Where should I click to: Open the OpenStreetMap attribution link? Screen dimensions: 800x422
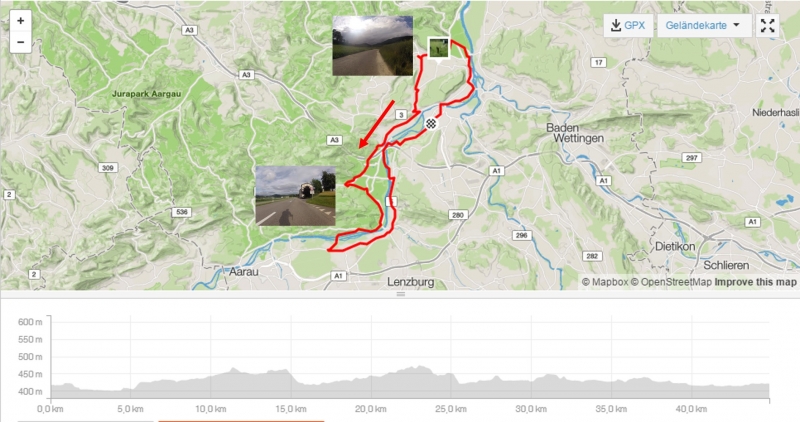[671, 282]
